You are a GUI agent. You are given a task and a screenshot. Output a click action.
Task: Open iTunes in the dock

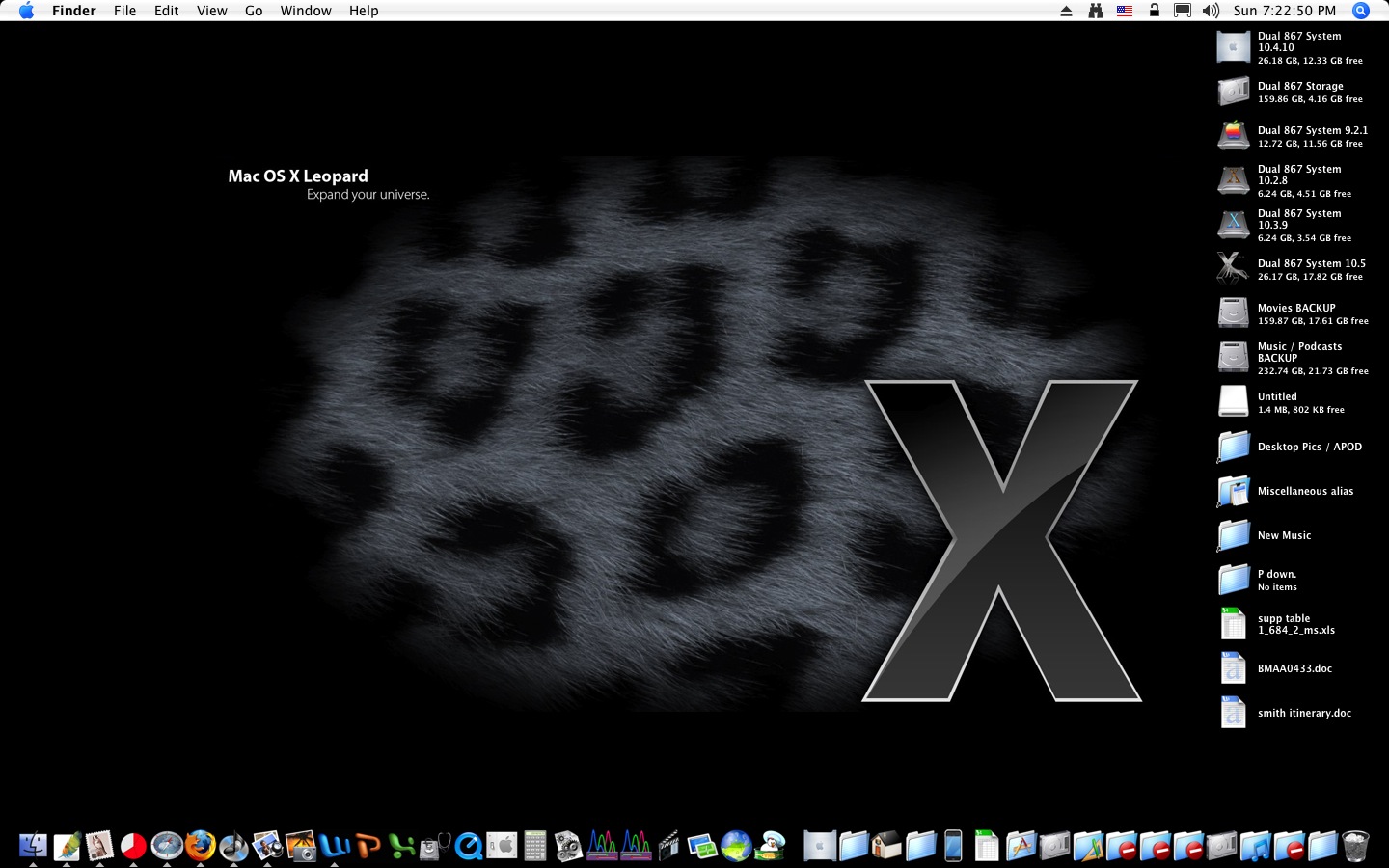point(234,846)
